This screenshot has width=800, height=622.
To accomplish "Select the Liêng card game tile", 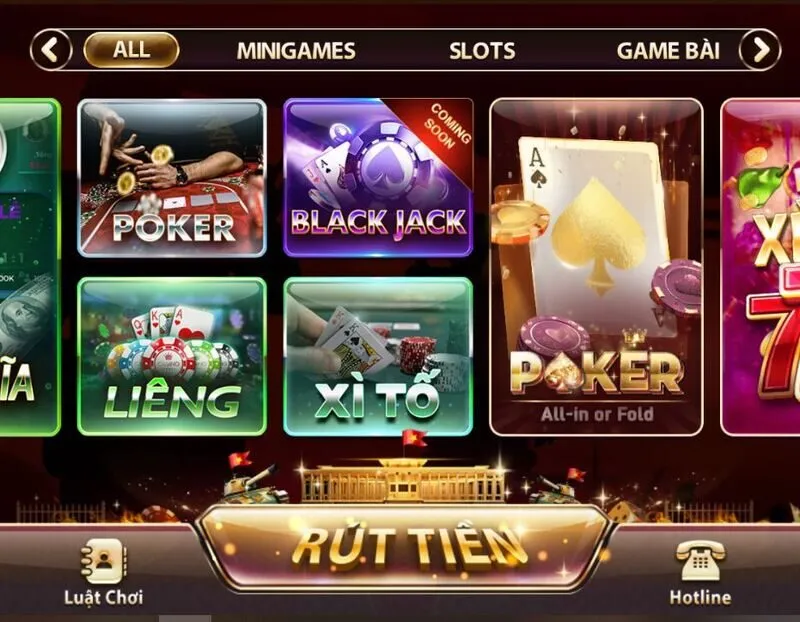I will point(172,356).
